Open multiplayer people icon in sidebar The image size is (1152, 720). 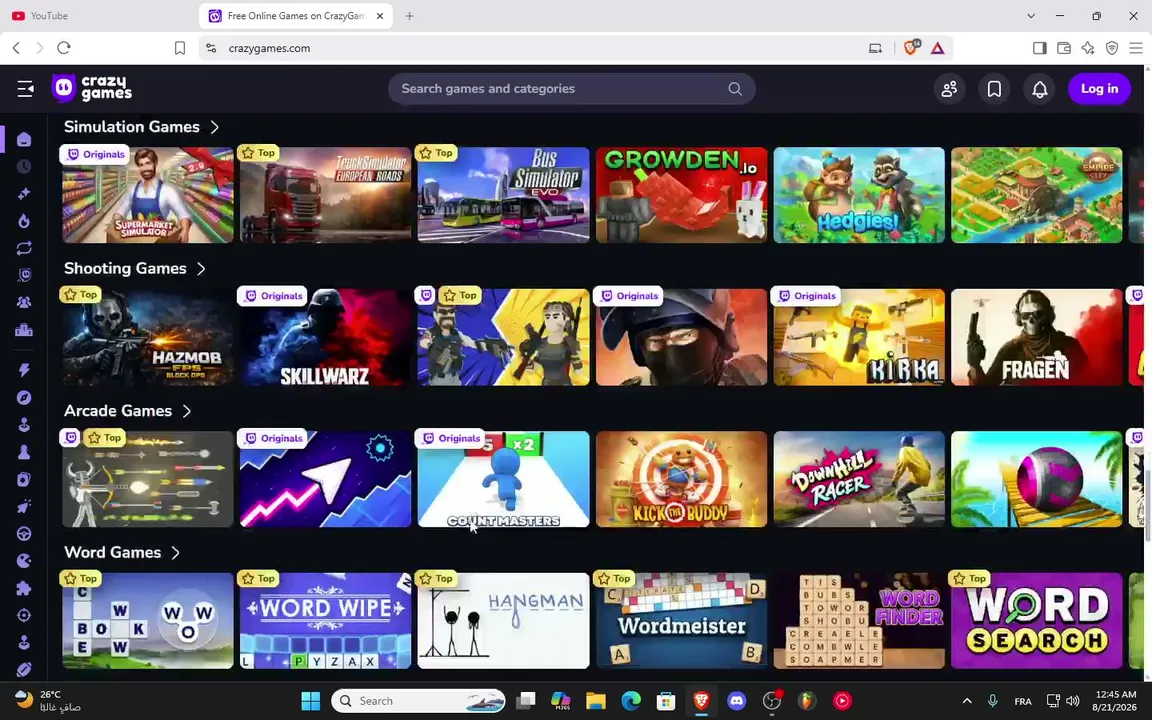coord(24,302)
